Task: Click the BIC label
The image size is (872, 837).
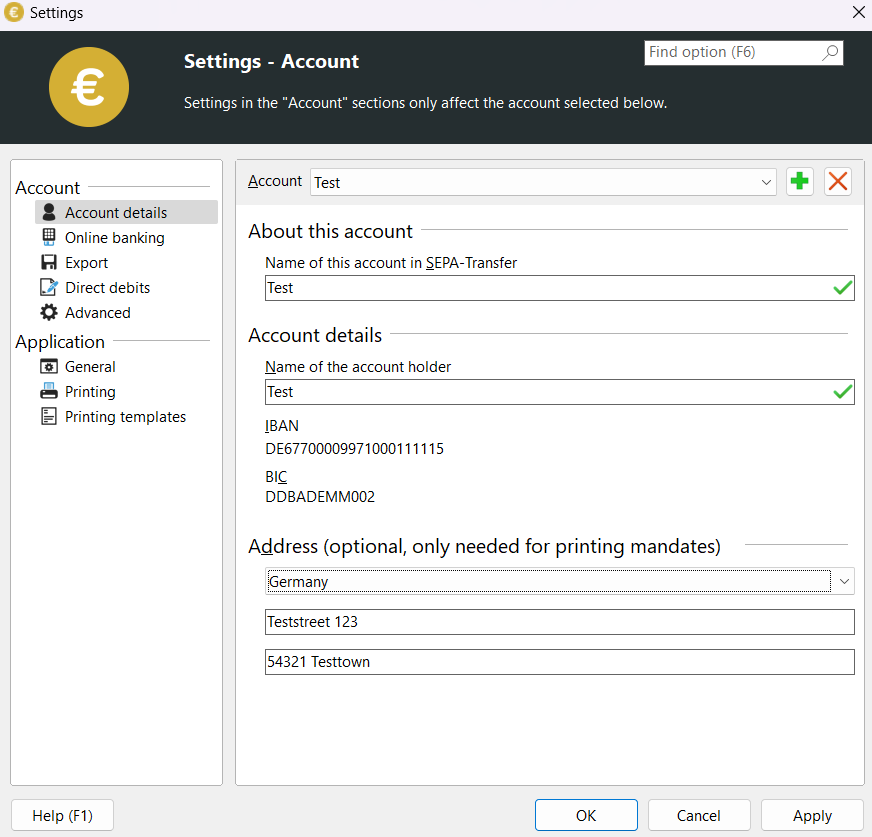Action: [276, 477]
